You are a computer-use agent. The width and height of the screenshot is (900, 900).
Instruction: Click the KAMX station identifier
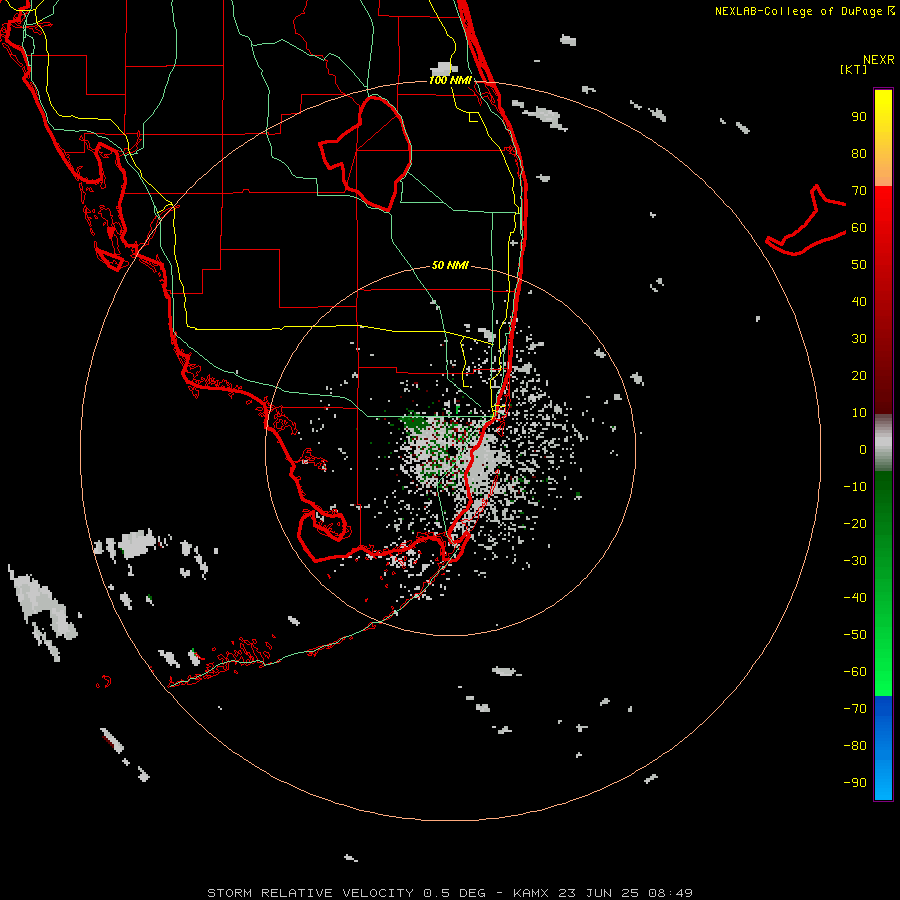pyautogui.click(x=531, y=893)
